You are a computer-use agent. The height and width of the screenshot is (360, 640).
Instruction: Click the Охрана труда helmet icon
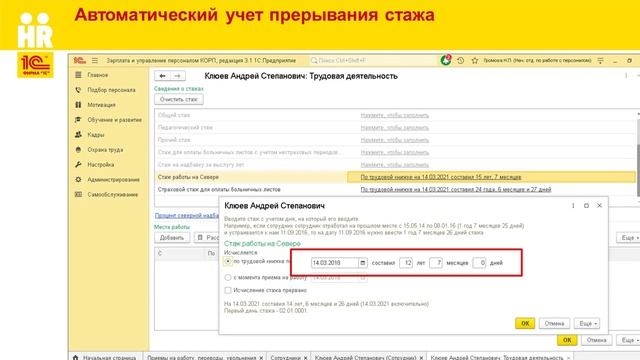click(78, 150)
